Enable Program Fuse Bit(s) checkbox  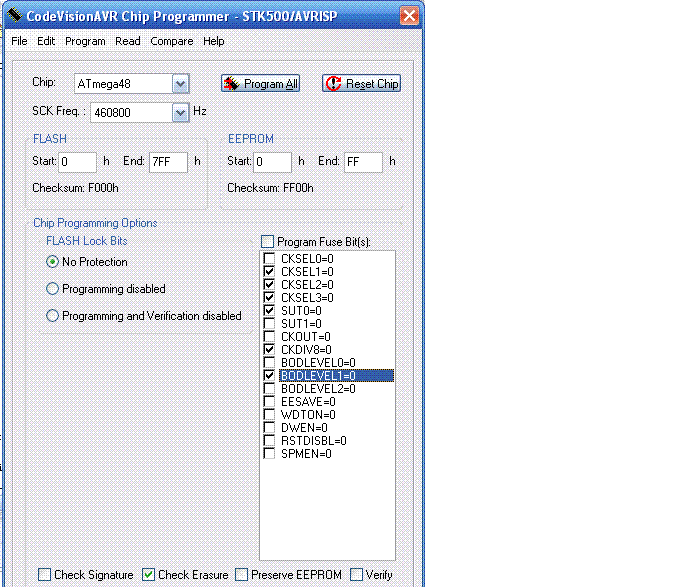pyautogui.click(x=267, y=241)
